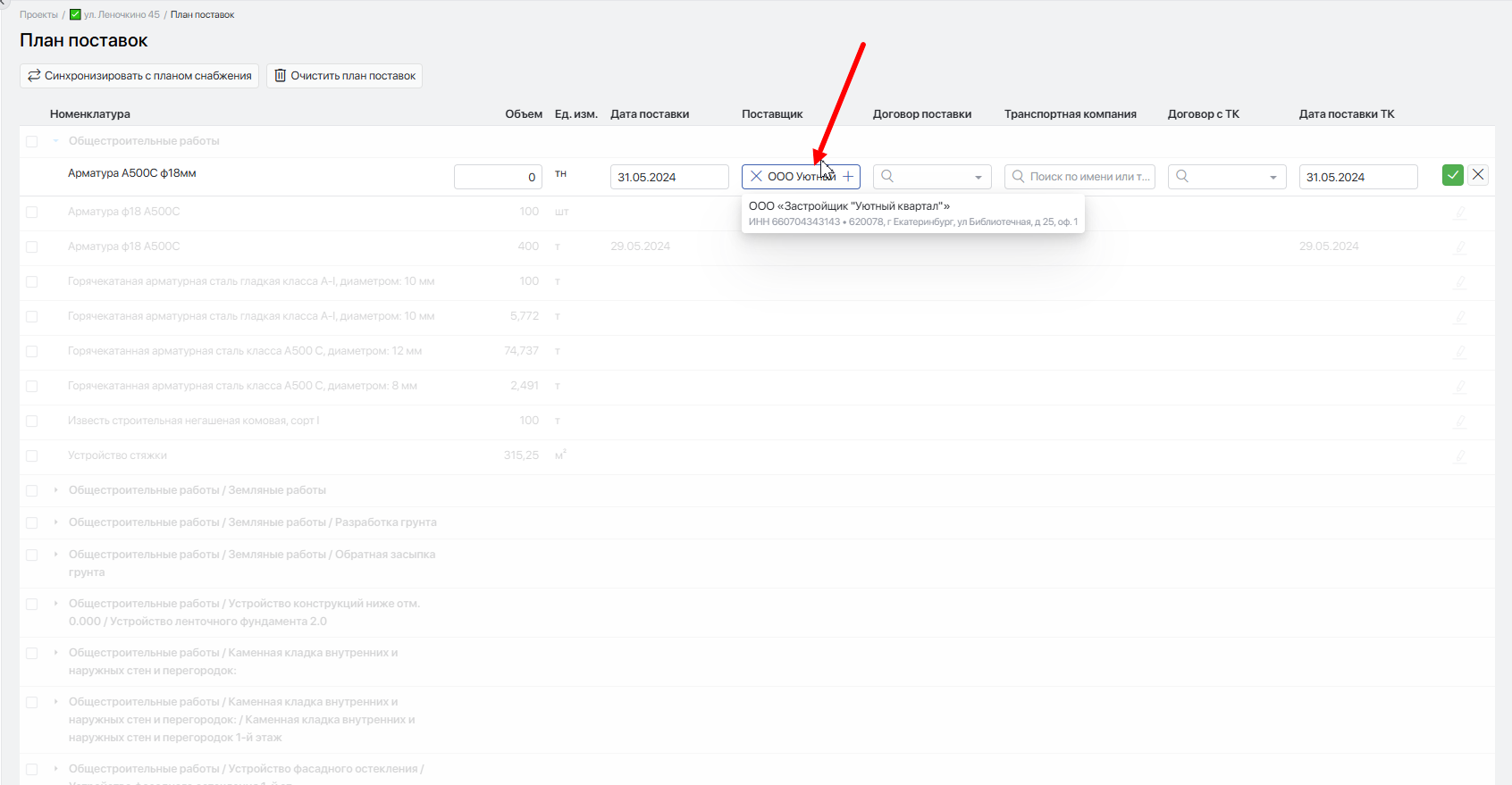1512x785 pixels.
Task: Click the green checkbox project icon in breadcrumb
Action: (x=75, y=14)
